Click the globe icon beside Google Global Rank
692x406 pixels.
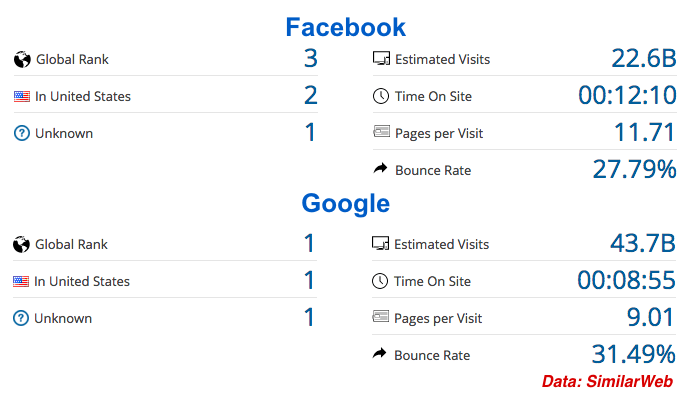(x=21, y=244)
